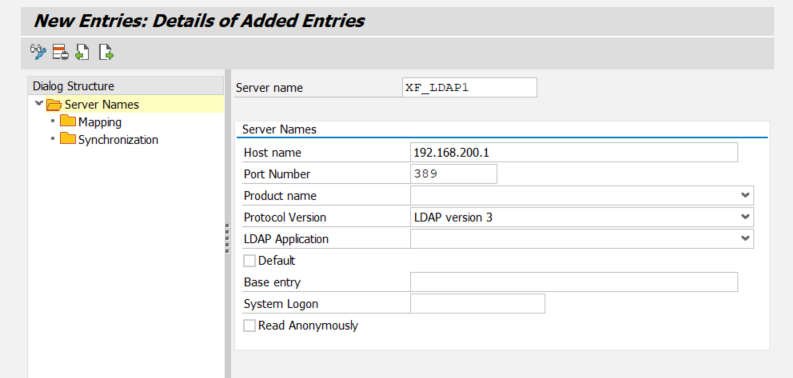Click the Product name label

pyautogui.click(x=280, y=196)
